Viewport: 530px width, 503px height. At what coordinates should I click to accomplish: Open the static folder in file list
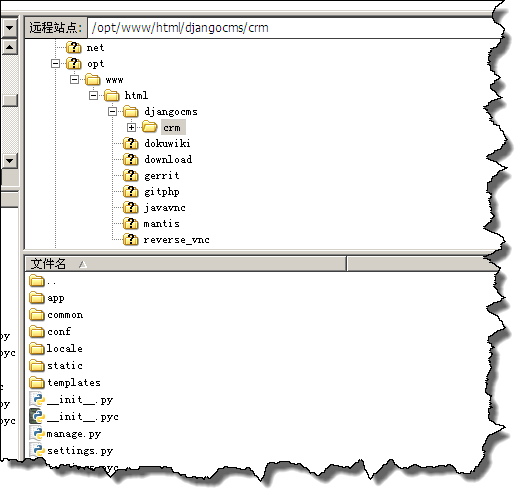tap(56, 365)
